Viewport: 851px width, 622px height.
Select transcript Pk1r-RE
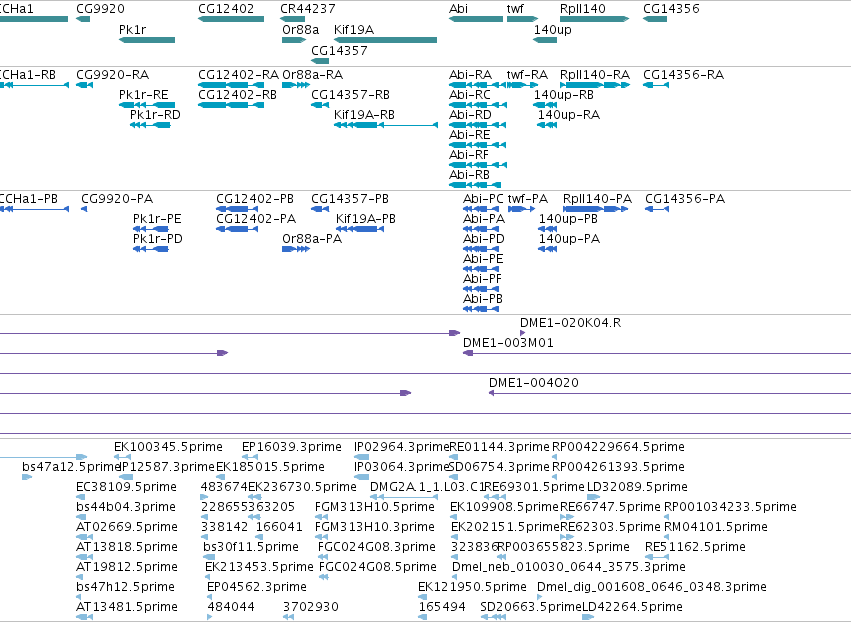(147, 105)
